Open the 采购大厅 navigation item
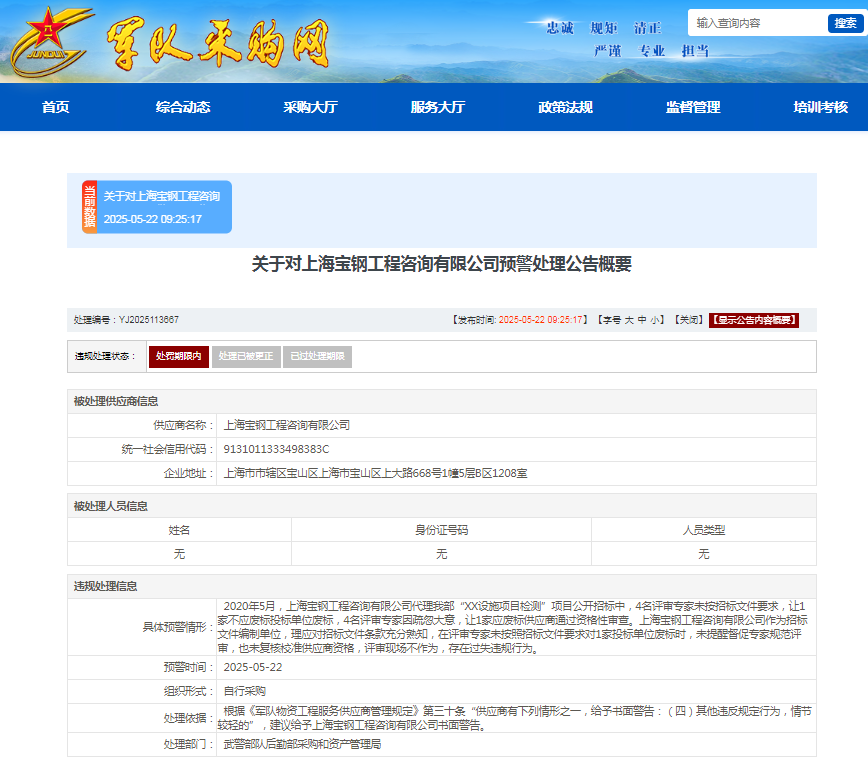The width and height of the screenshot is (868, 773). coord(311,107)
